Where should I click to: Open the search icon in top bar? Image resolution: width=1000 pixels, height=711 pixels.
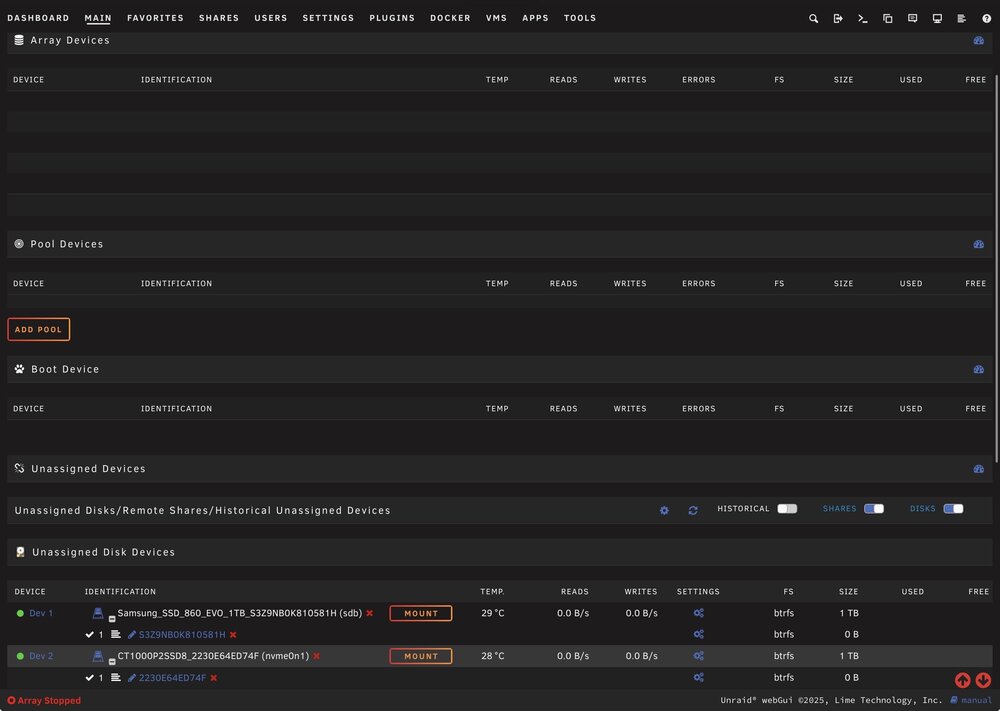coord(813,18)
